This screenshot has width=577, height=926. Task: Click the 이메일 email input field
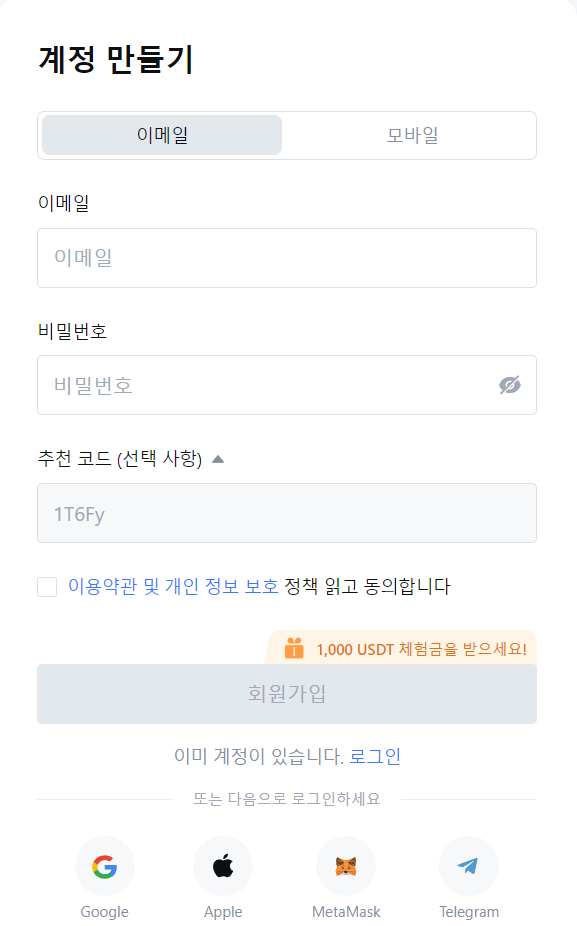(x=287, y=258)
